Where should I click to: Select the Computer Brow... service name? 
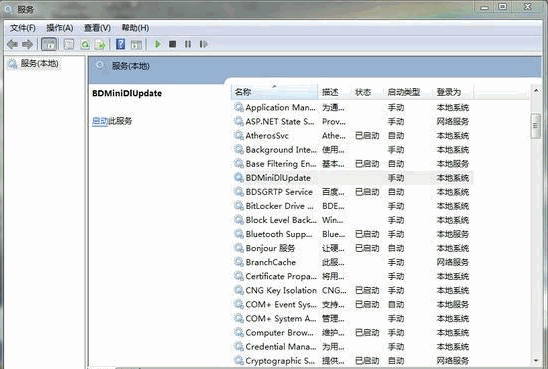[x=280, y=333]
